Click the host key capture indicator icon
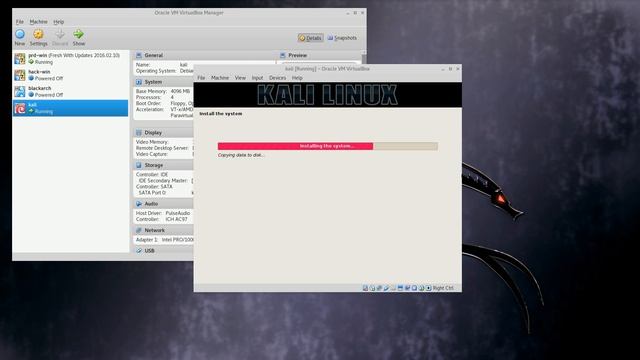Screen dimensions: 640x360 429,288
